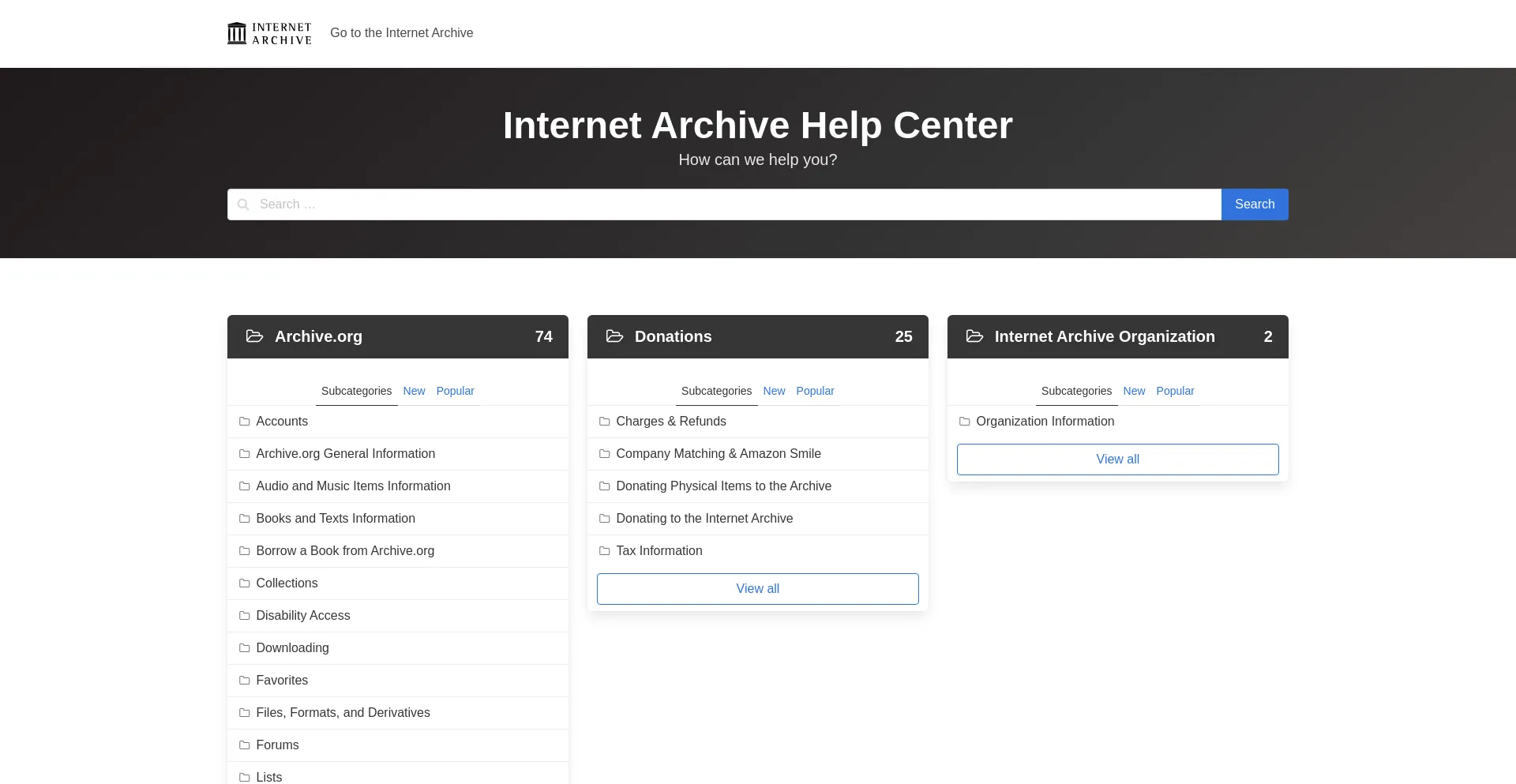Open the Collections subcategory
Screen dimensions: 1516x784
(287, 583)
